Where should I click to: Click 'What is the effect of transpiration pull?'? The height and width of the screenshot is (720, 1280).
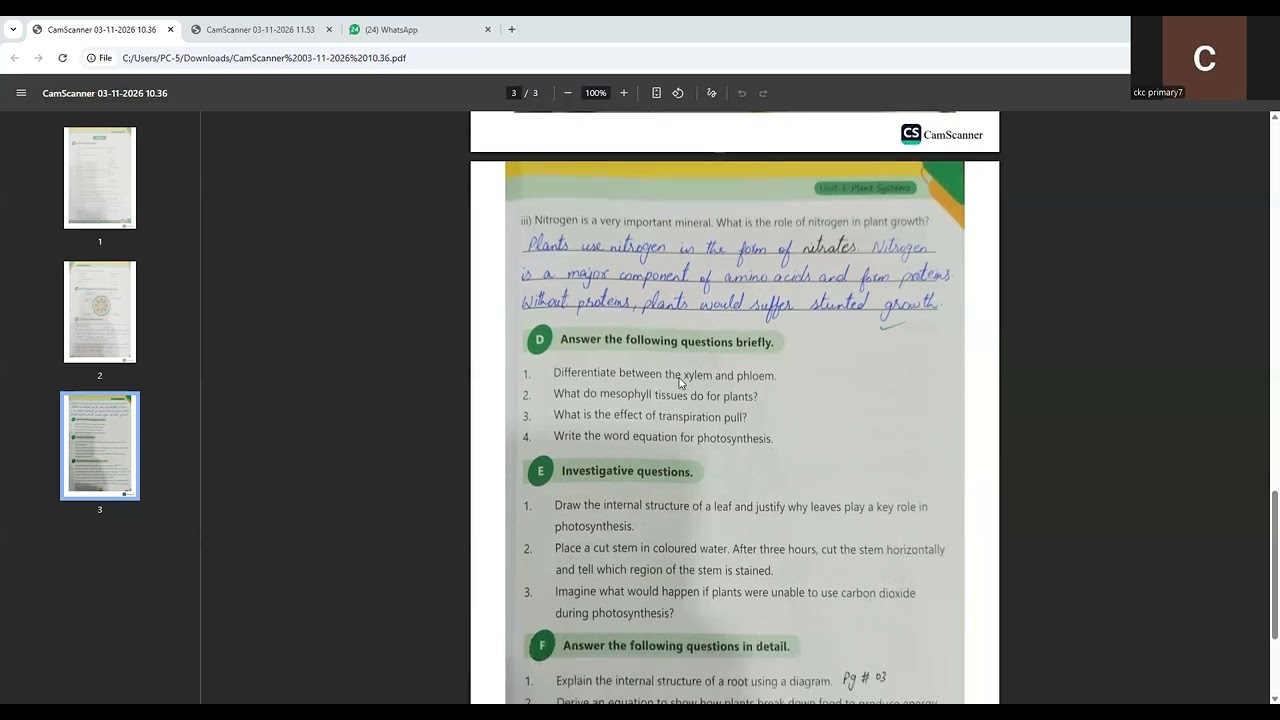650,416
